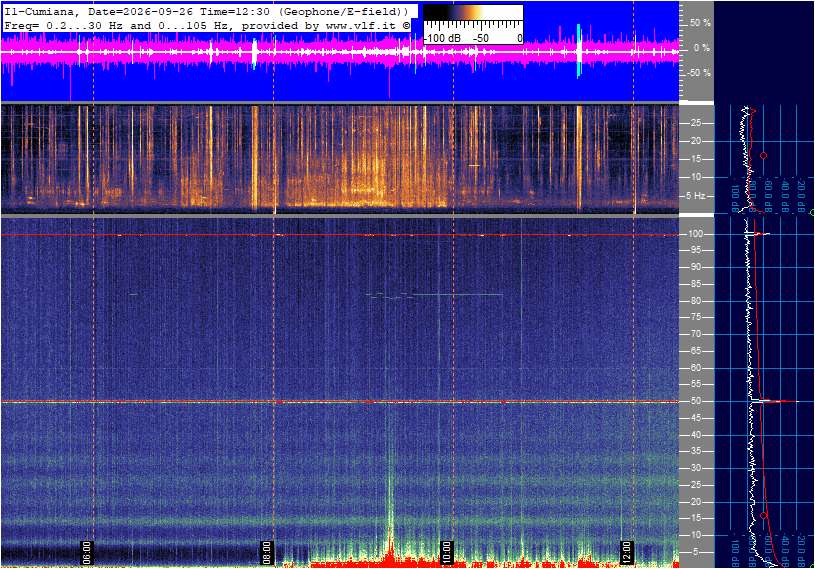Click the 12:00 time marker label

(x=626, y=552)
